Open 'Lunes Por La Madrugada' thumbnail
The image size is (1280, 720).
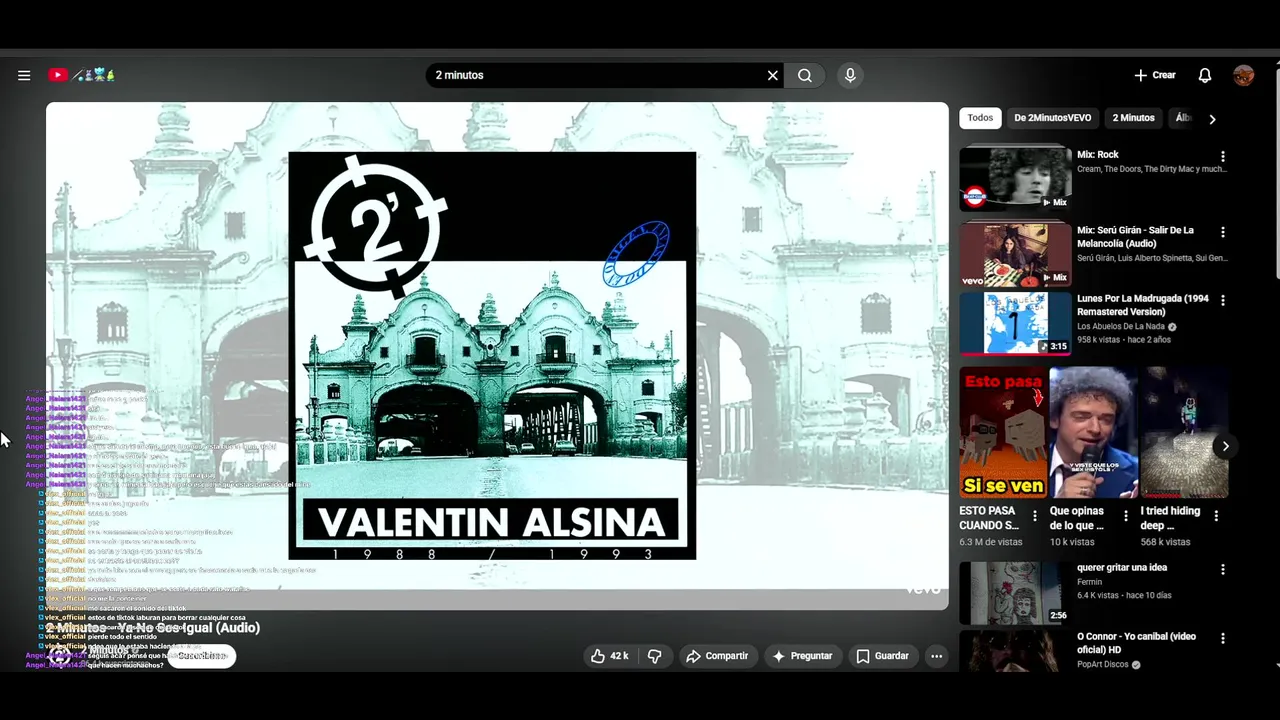1015,323
